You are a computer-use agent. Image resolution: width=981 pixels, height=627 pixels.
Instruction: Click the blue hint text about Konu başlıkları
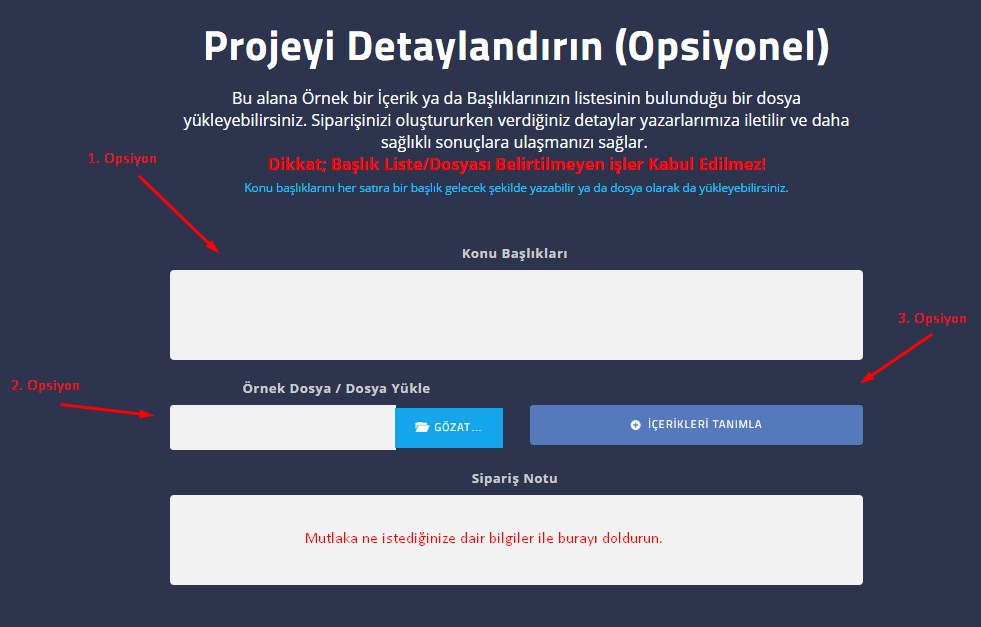point(516,188)
